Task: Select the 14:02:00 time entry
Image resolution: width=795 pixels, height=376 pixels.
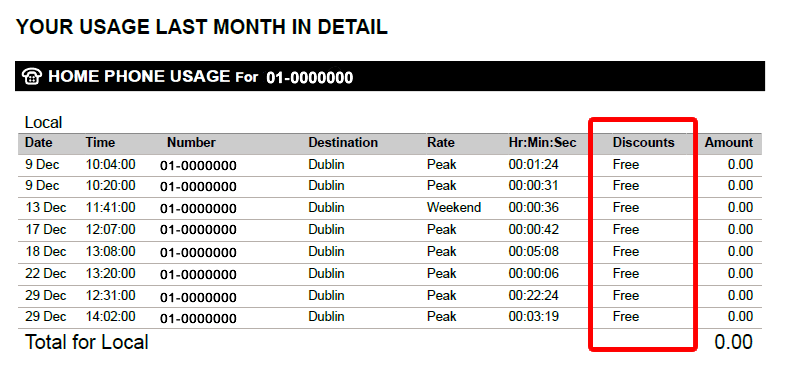Action: point(111,317)
